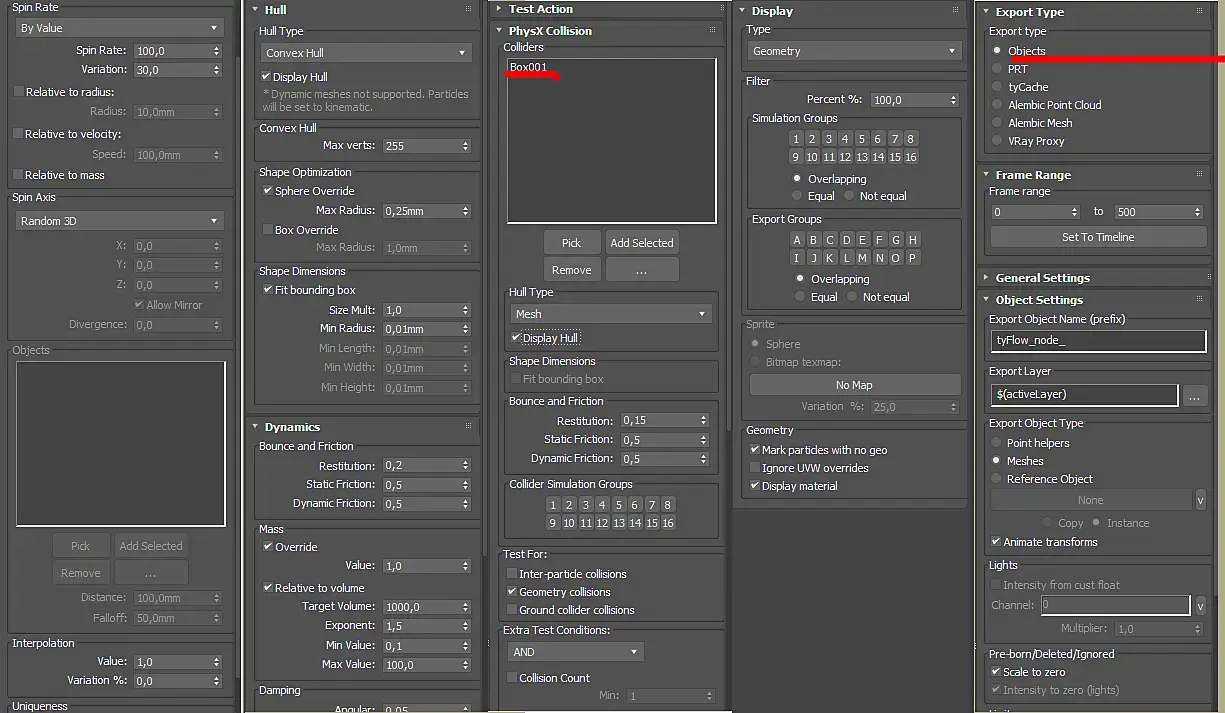The height and width of the screenshot is (713, 1225).
Task: Enable the Collision Count checkbox
Action: point(511,678)
